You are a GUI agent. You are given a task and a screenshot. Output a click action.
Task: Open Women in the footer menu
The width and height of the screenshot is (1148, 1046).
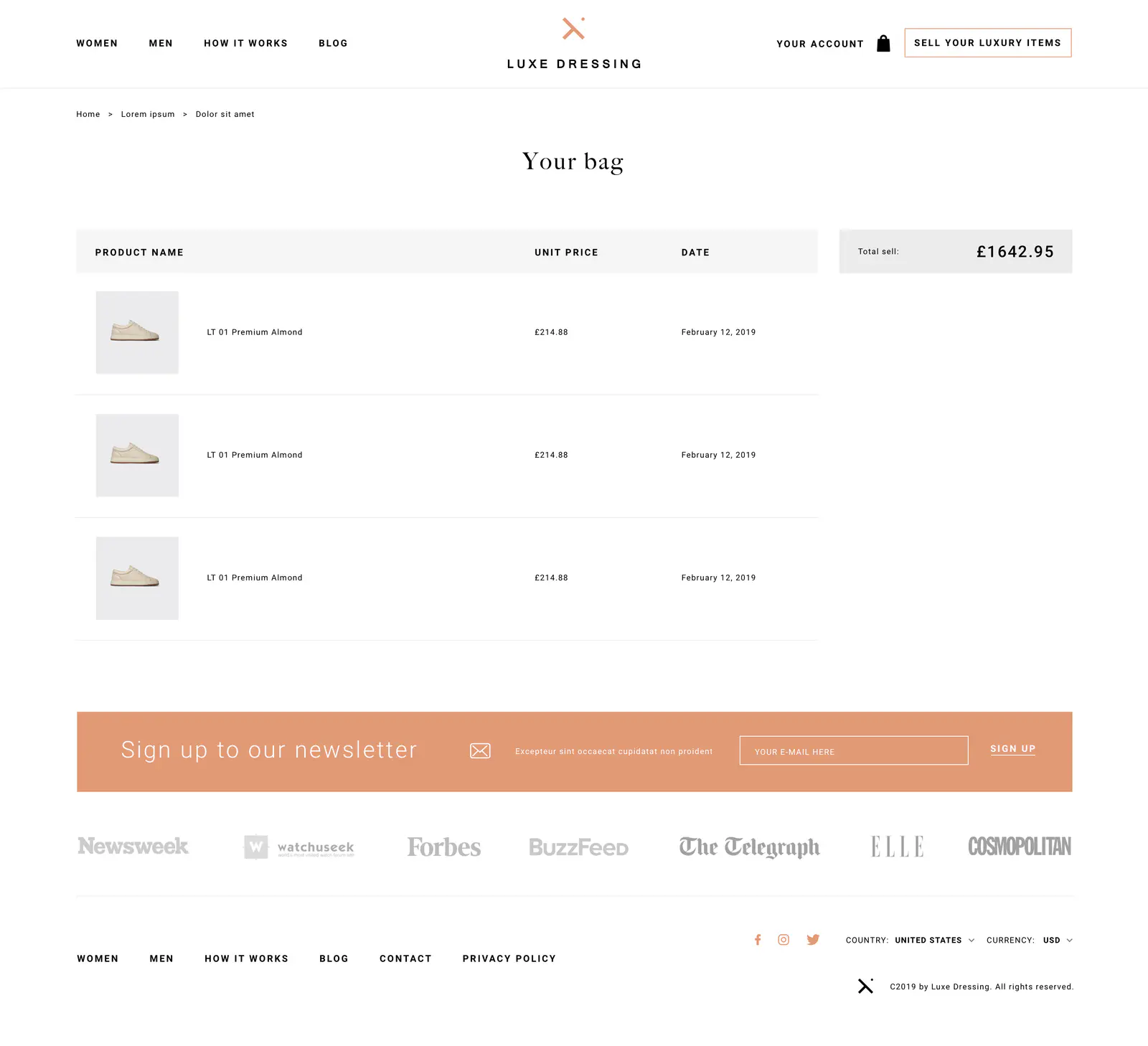(98, 958)
